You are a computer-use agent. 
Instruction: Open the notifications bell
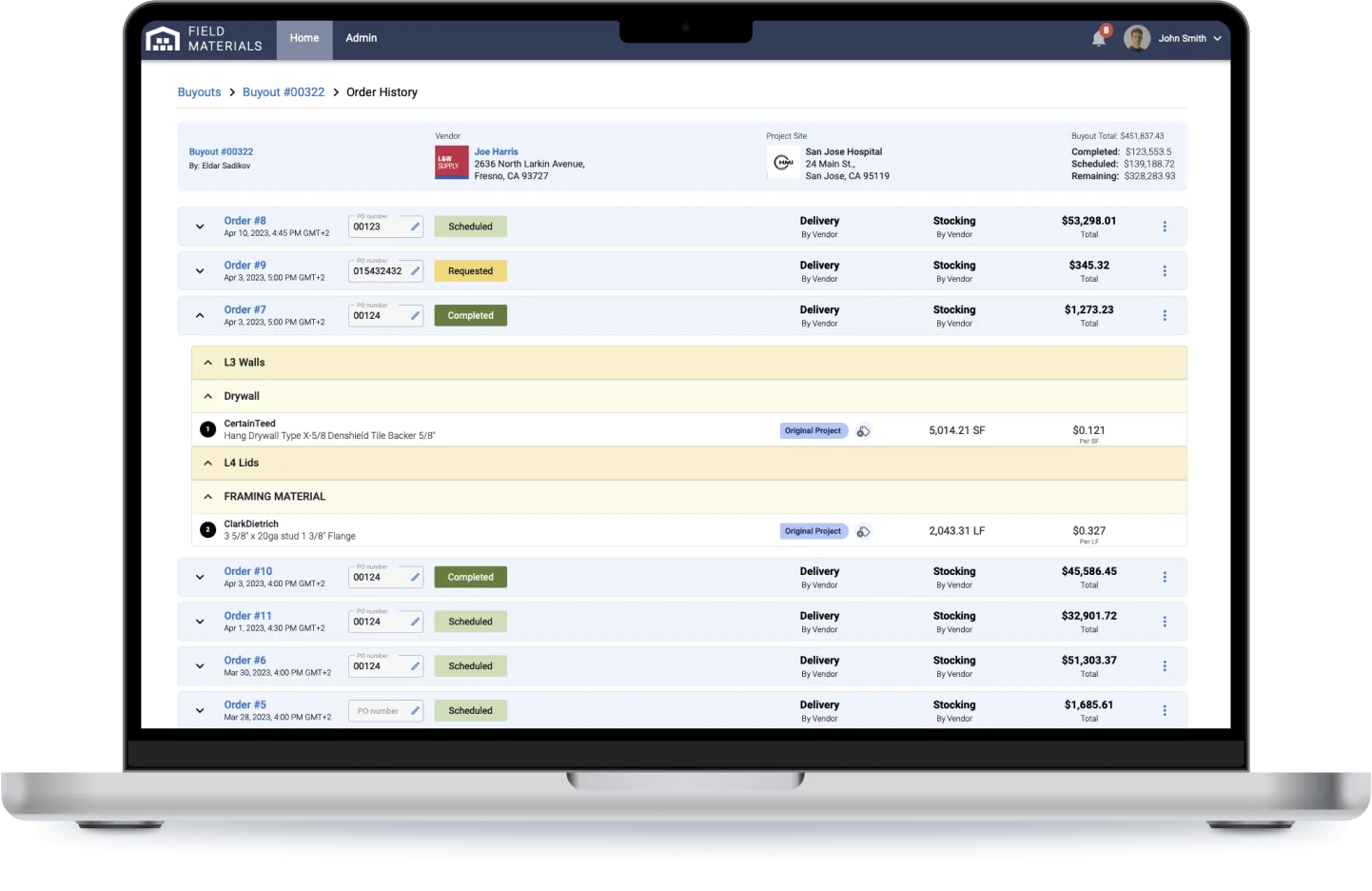click(1097, 38)
